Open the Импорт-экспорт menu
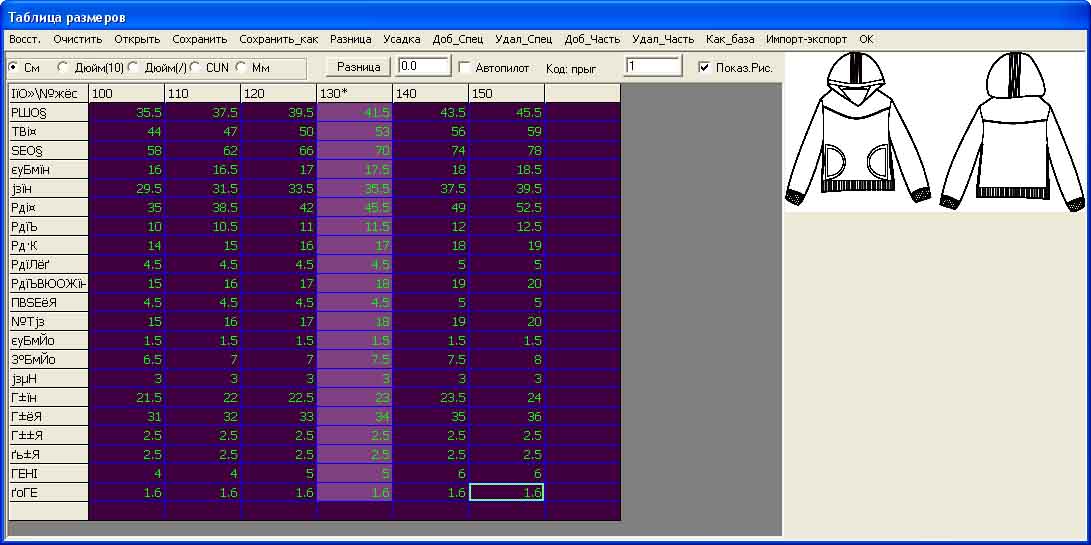This screenshot has height=545, width=1091. pyautogui.click(x=806, y=40)
